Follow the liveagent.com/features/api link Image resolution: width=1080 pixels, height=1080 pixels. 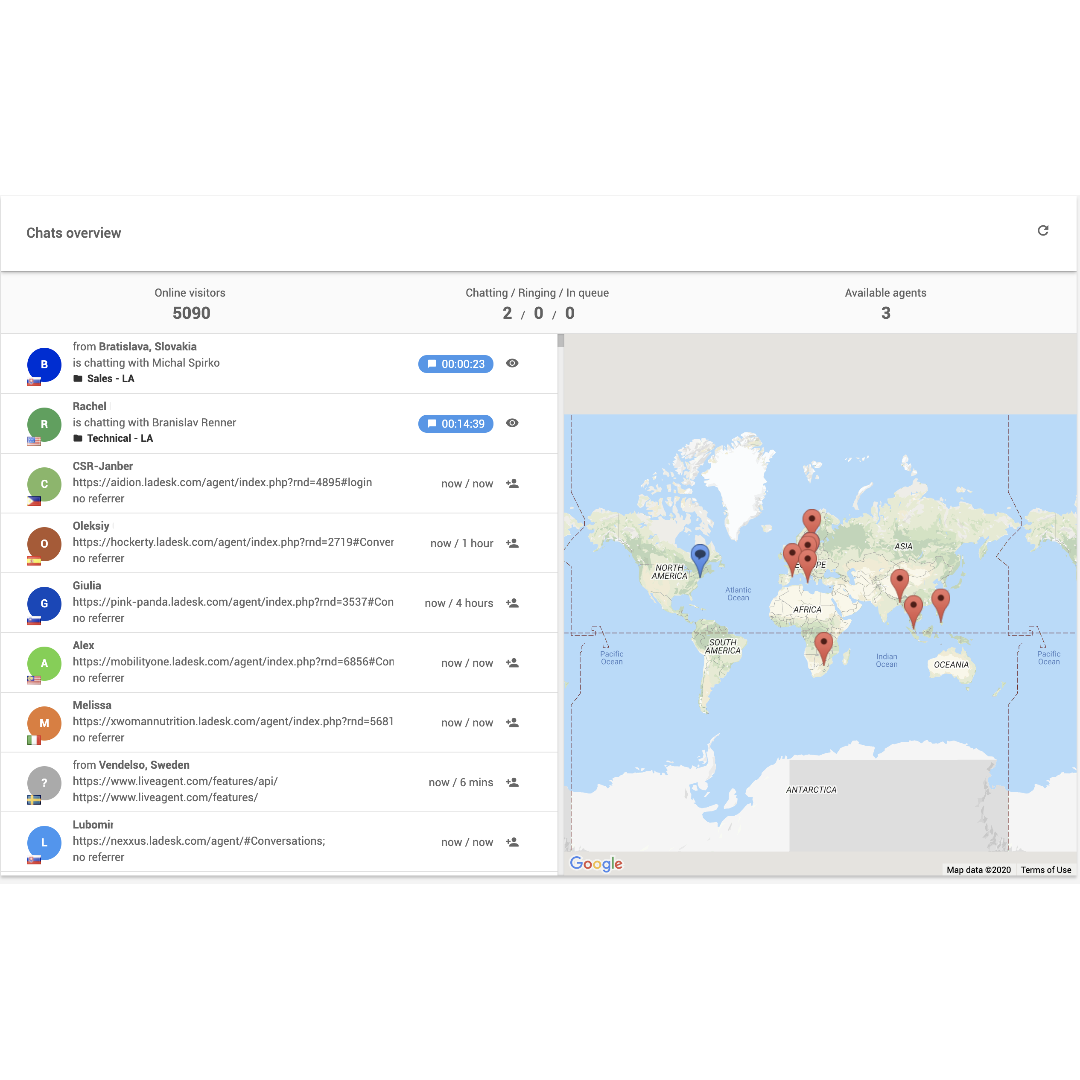pyautogui.click(x=175, y=781)
